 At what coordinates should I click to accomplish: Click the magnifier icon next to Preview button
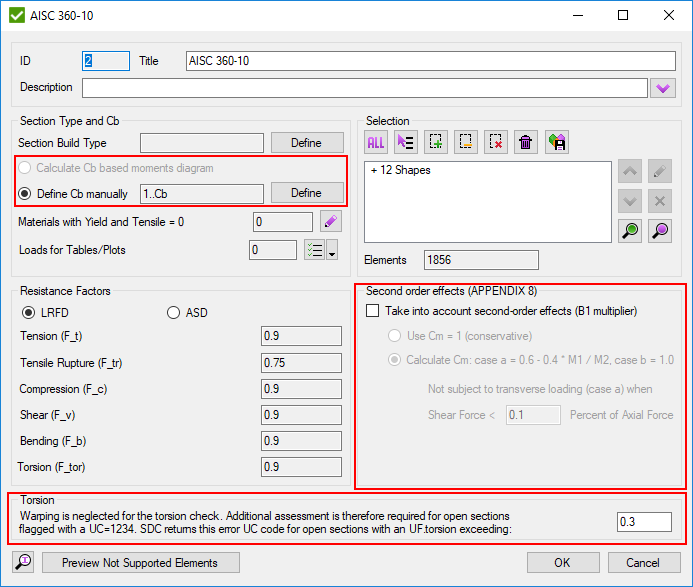23,562
